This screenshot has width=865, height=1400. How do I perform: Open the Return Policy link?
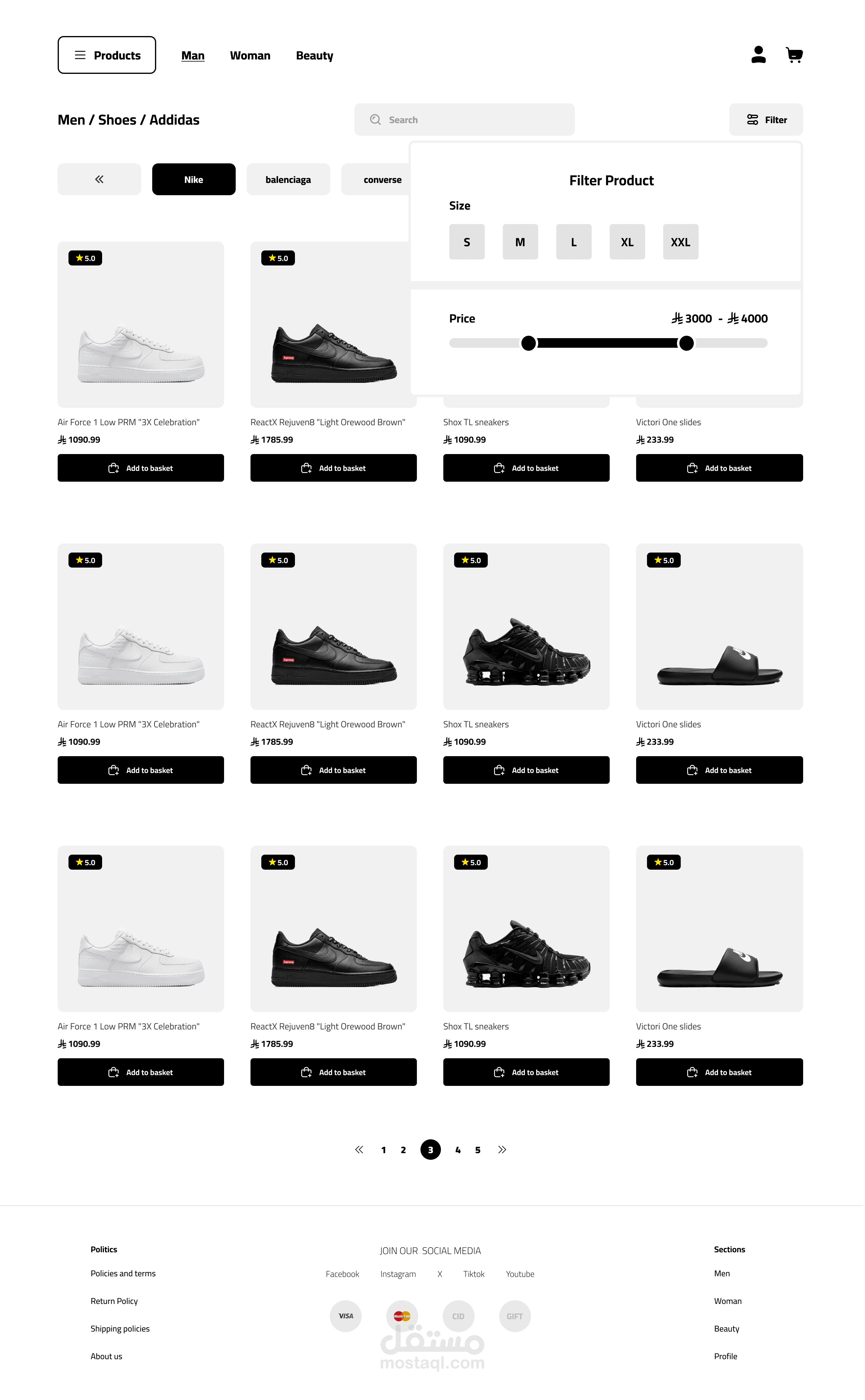[x=114, y=1301]
